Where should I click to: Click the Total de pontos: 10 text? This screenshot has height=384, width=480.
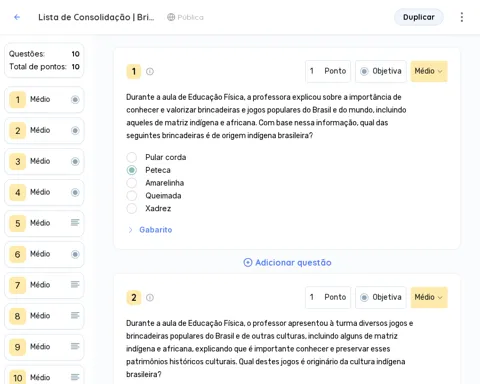point(44,67)
